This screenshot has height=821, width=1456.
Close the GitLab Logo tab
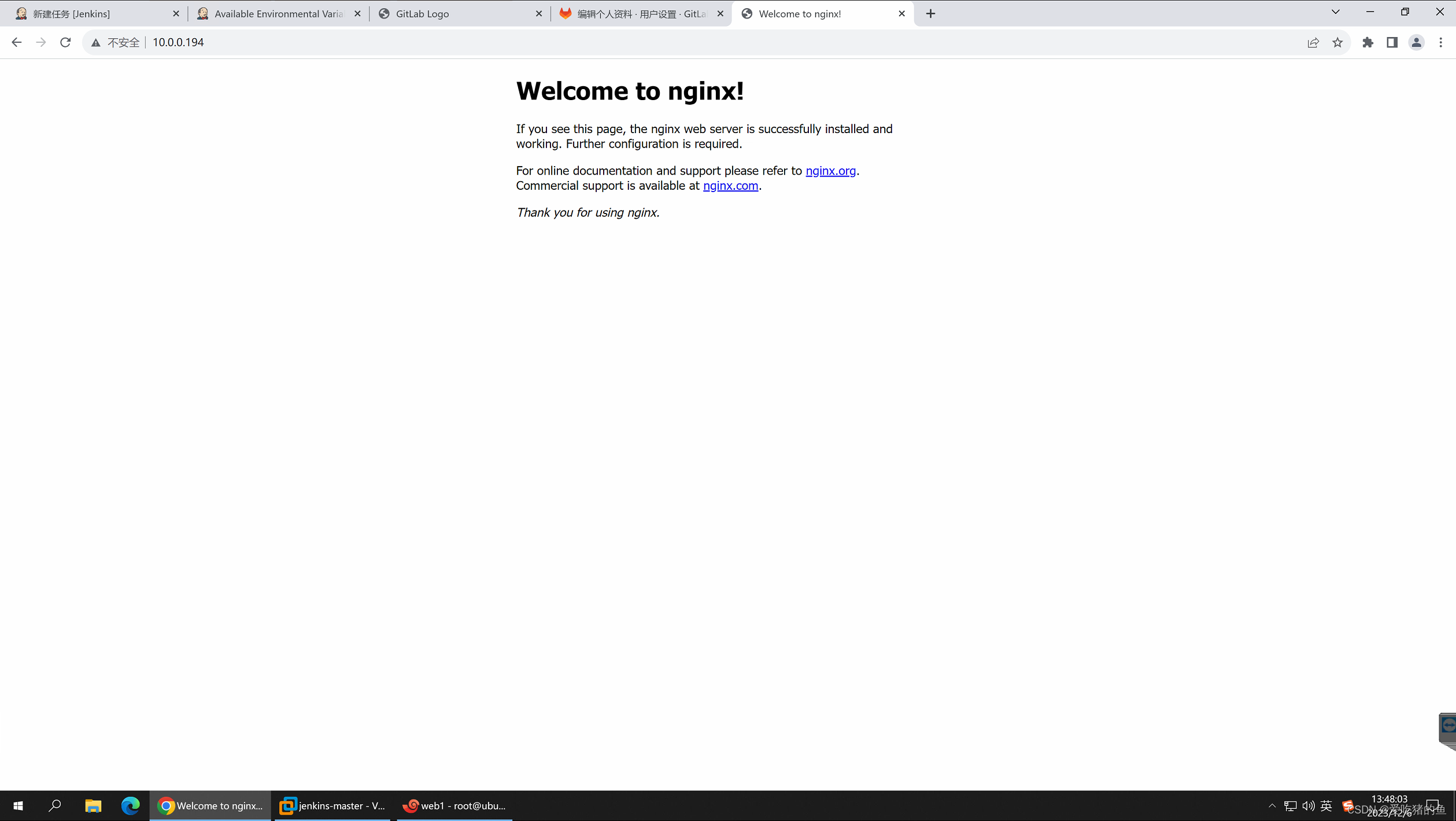(539, 13)
